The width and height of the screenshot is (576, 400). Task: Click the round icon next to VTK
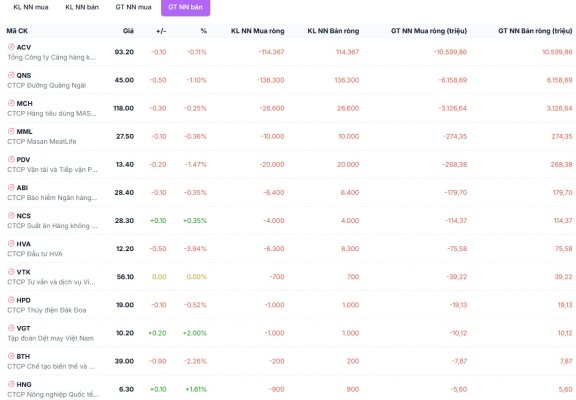click(x=11, y=272)
